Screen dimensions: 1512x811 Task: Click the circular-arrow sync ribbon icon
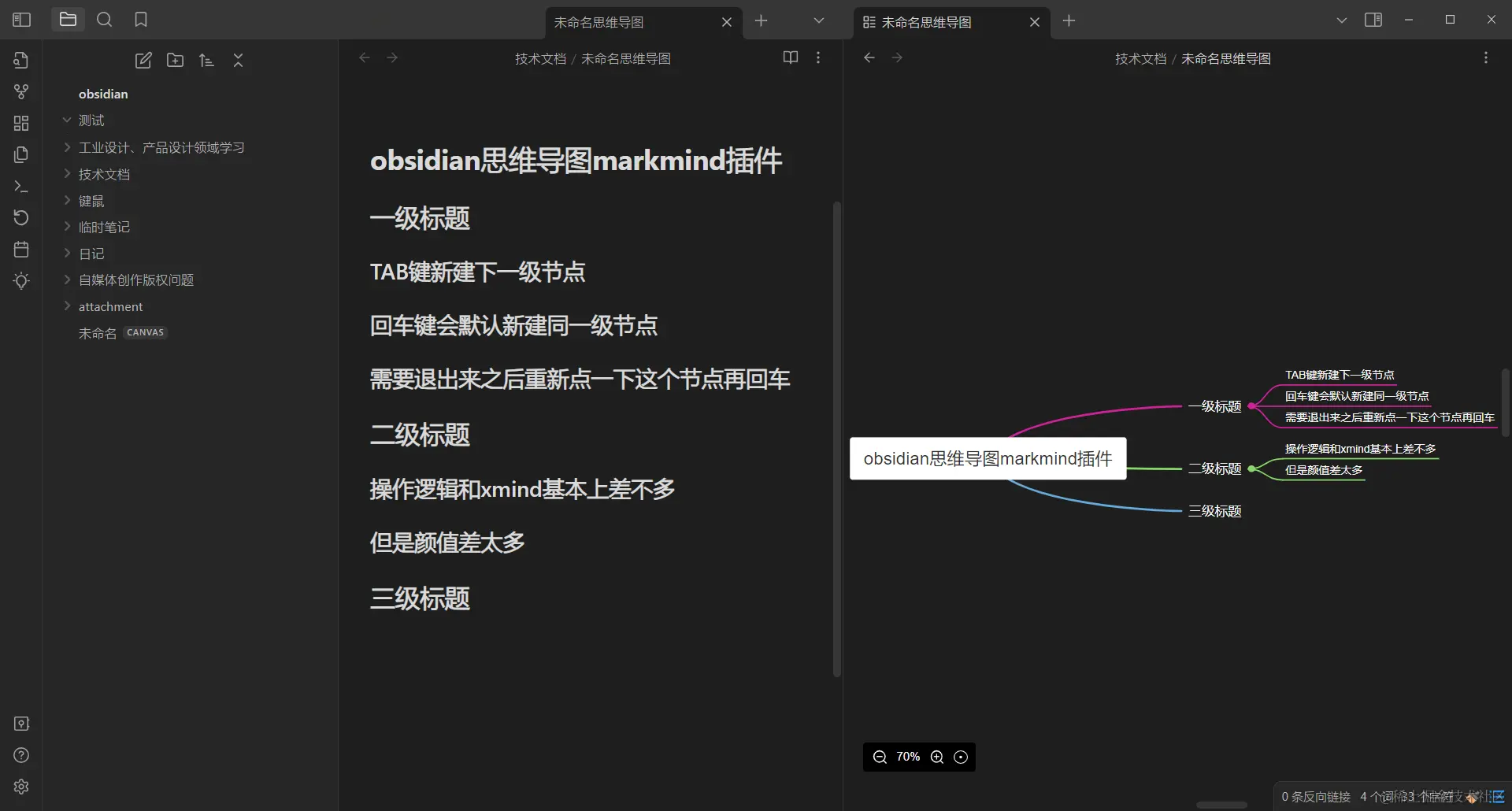(21, 218)
